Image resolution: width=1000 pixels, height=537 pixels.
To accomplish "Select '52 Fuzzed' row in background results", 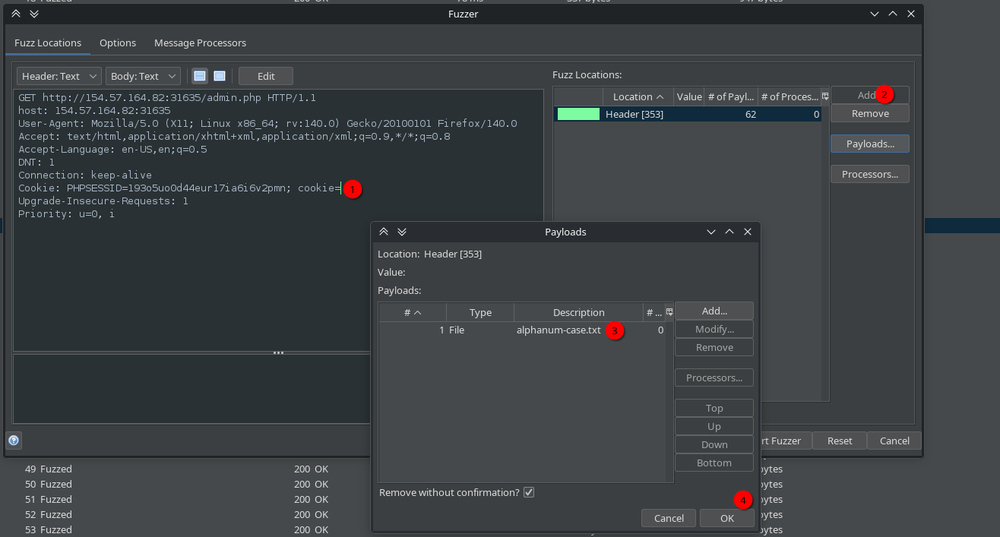I will (x=48, y=515).
